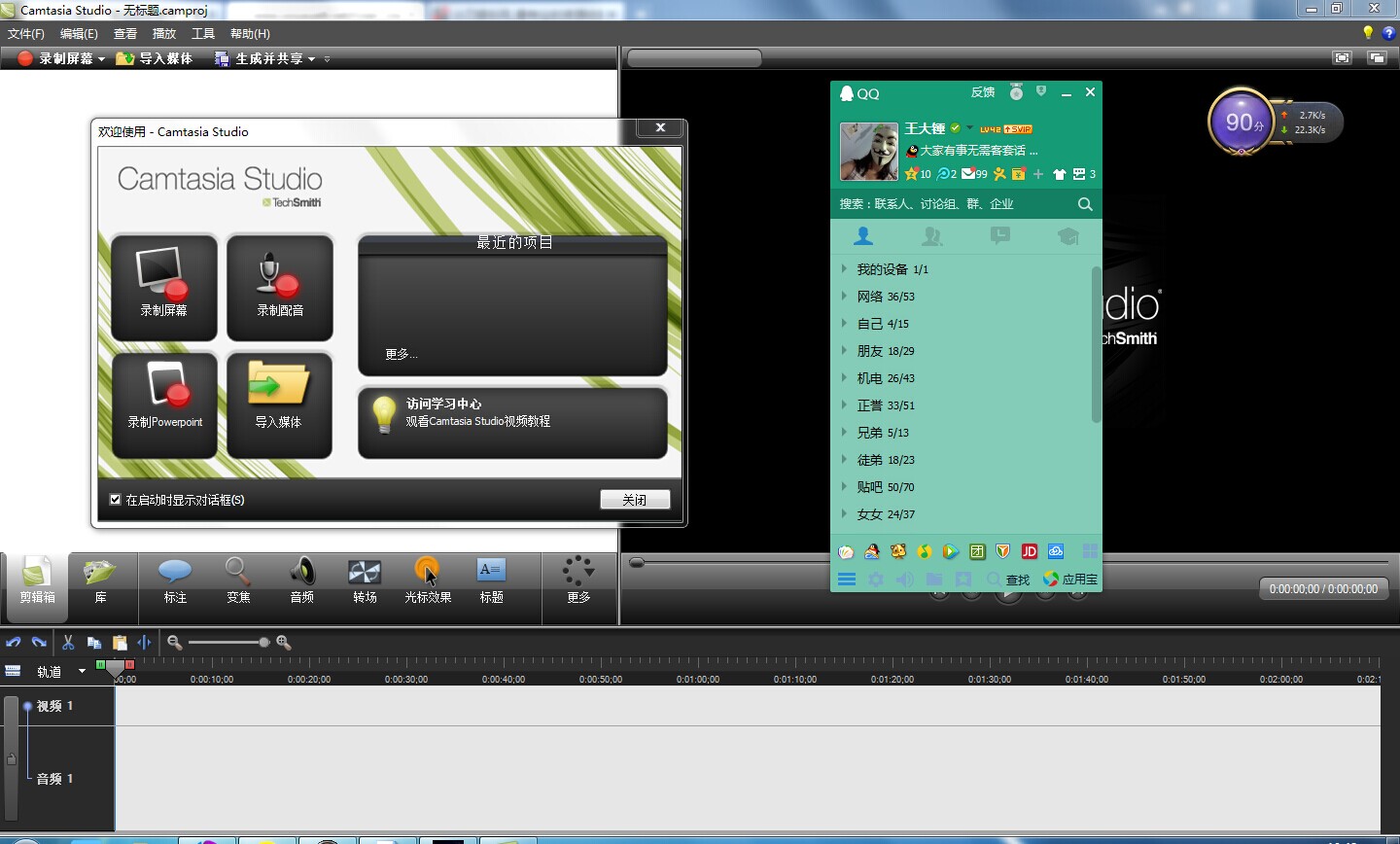Open the 音频 audio tool
Viewport: 1400px width, 844px height.
pyautogui.click(x=301, y=581)
